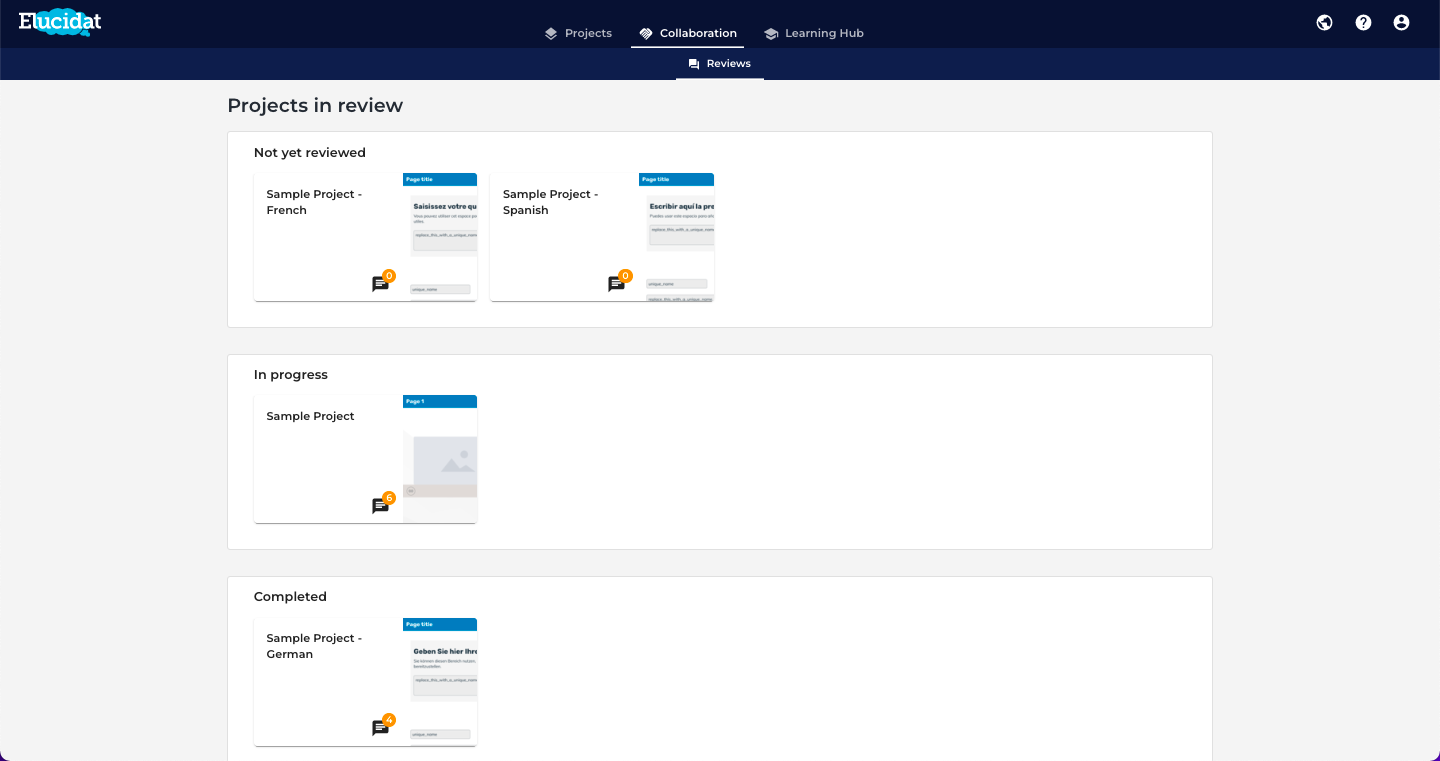Go to the Projects tab

click(578, 33)
